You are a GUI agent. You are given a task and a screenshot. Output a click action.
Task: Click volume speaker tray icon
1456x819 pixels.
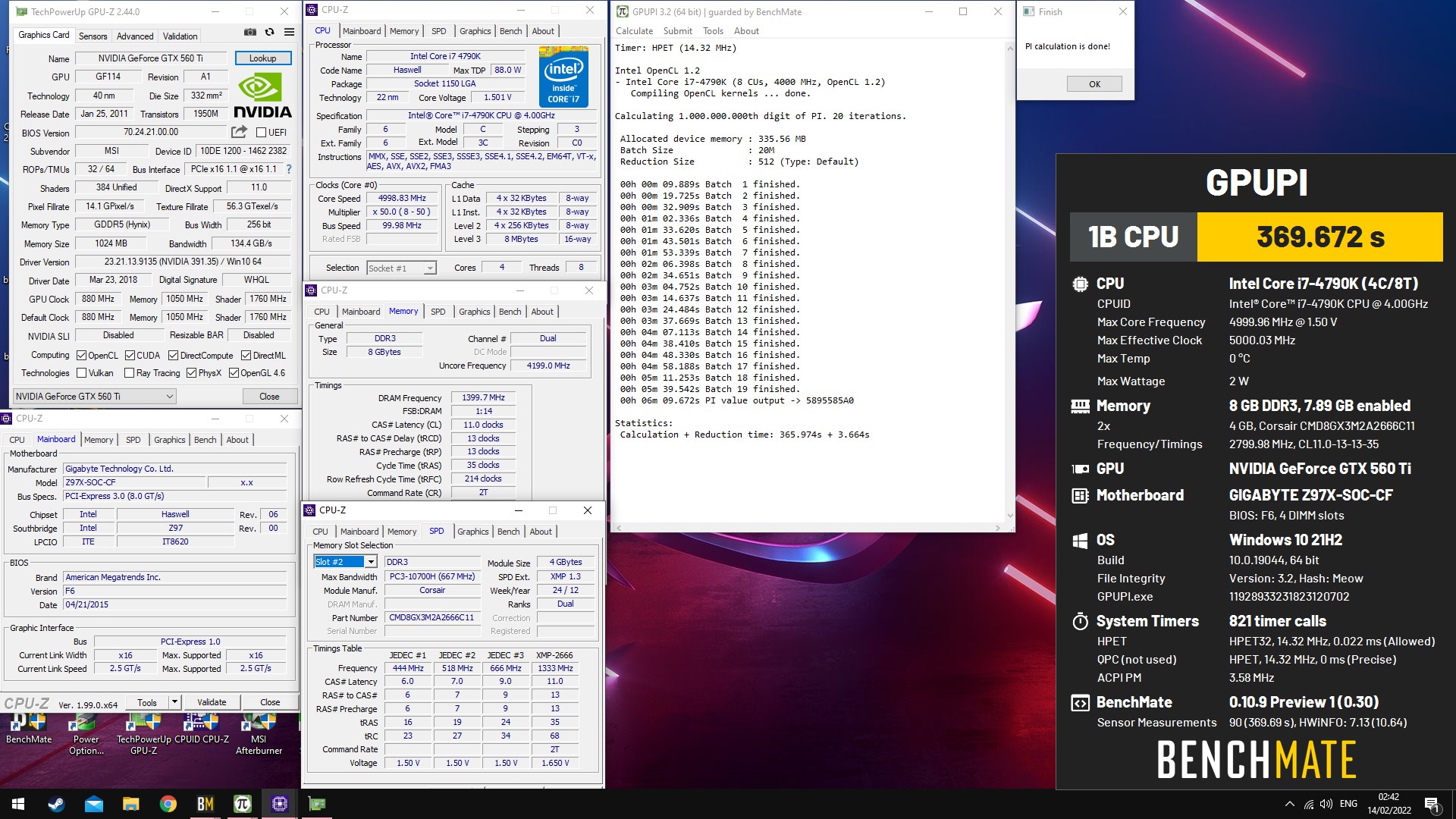(1326, 804)
